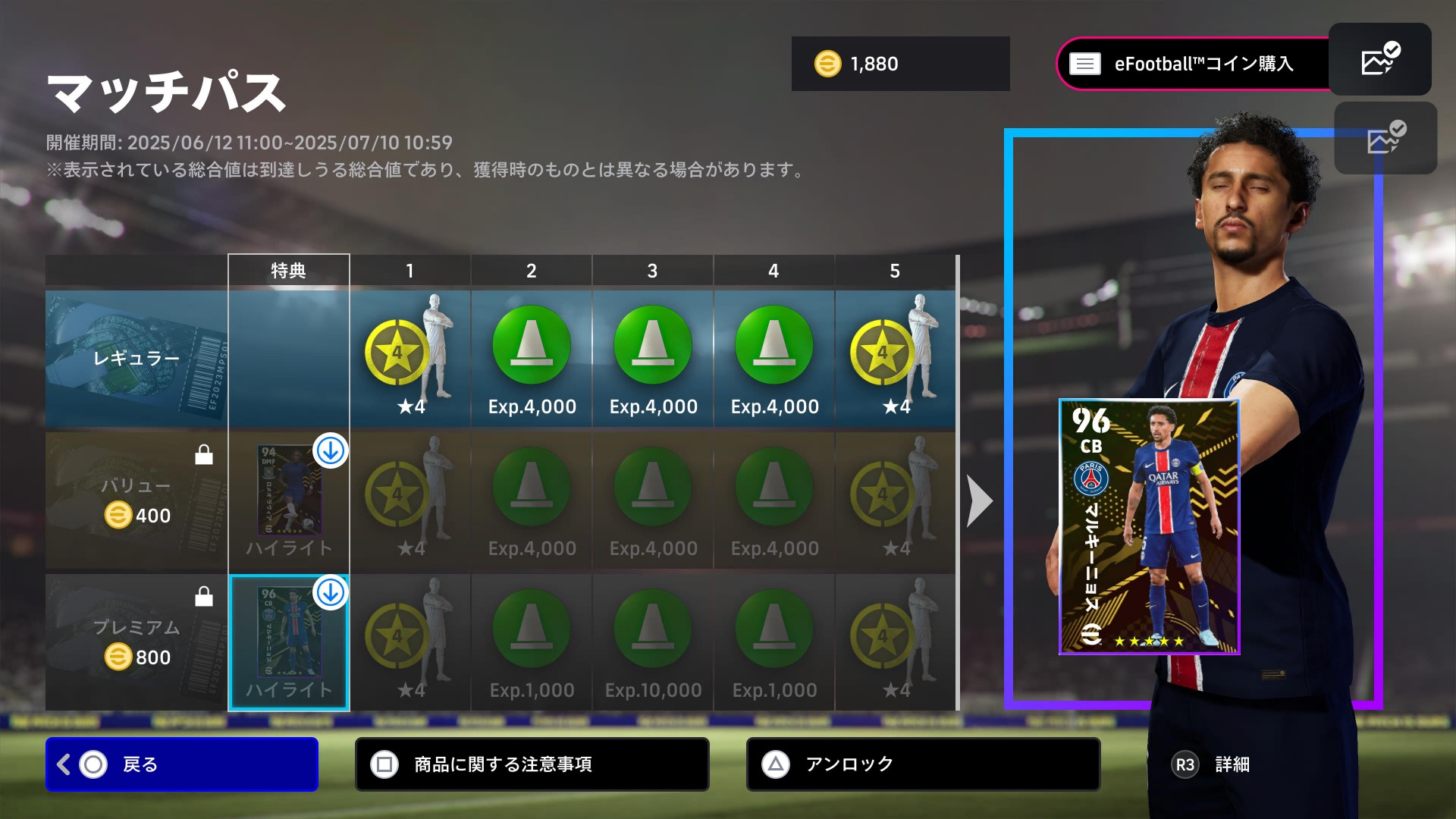The height and width of the screenshot is (819, 1456).
Task: Click the image check icon at top right
Action: (x=1380, y=59)
